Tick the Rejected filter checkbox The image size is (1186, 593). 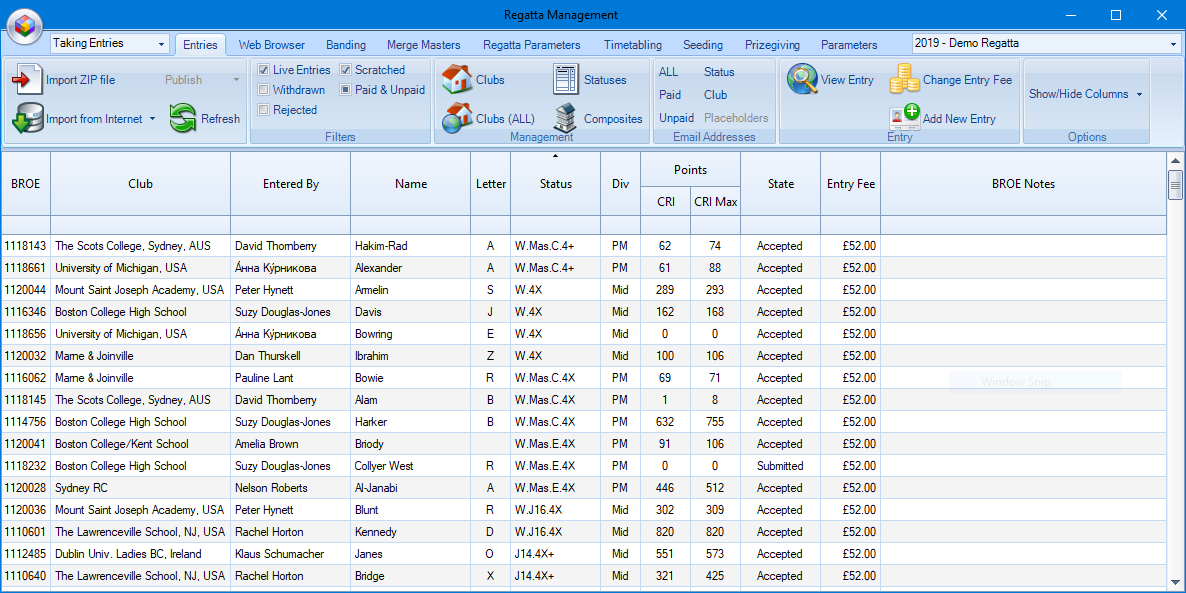click(263, 110)
